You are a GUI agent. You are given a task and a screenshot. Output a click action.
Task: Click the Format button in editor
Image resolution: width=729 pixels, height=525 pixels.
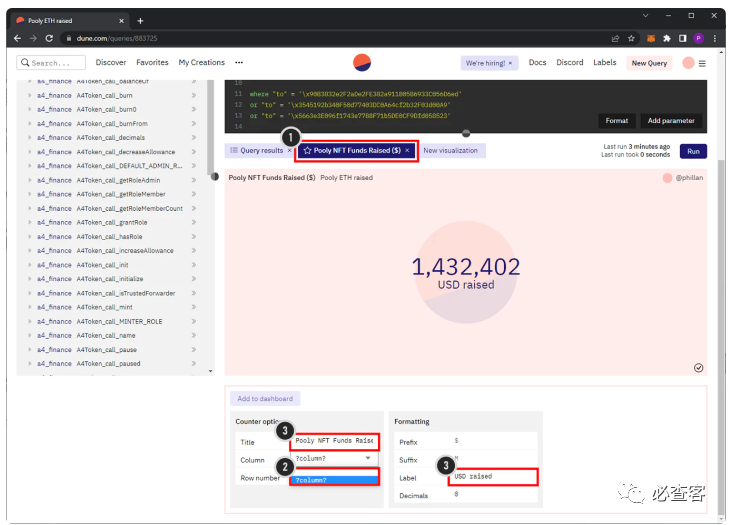tap(616, 121)
